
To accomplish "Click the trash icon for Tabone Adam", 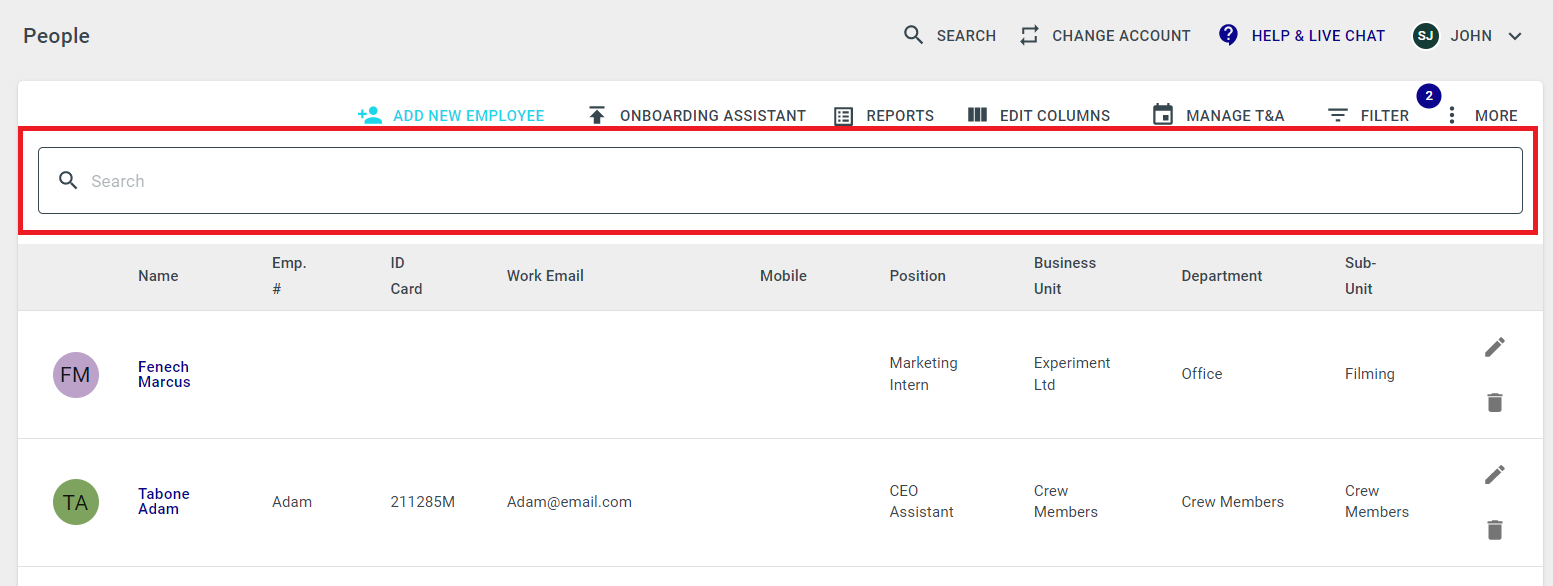I will 1494,530.
